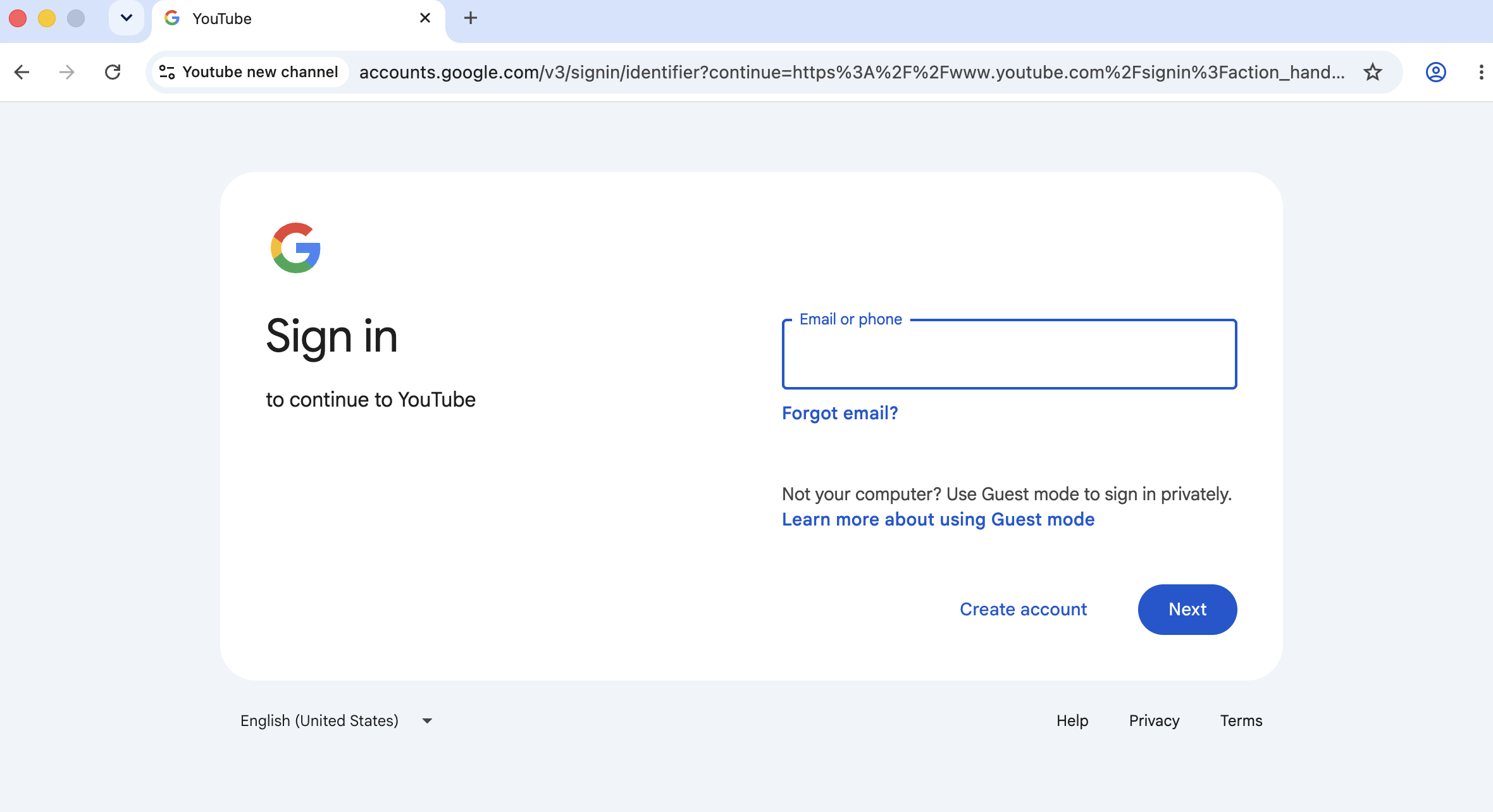The image size is (1493, 812).
Task: Reload the page with the refresh icon
Action: click(113, 72)
